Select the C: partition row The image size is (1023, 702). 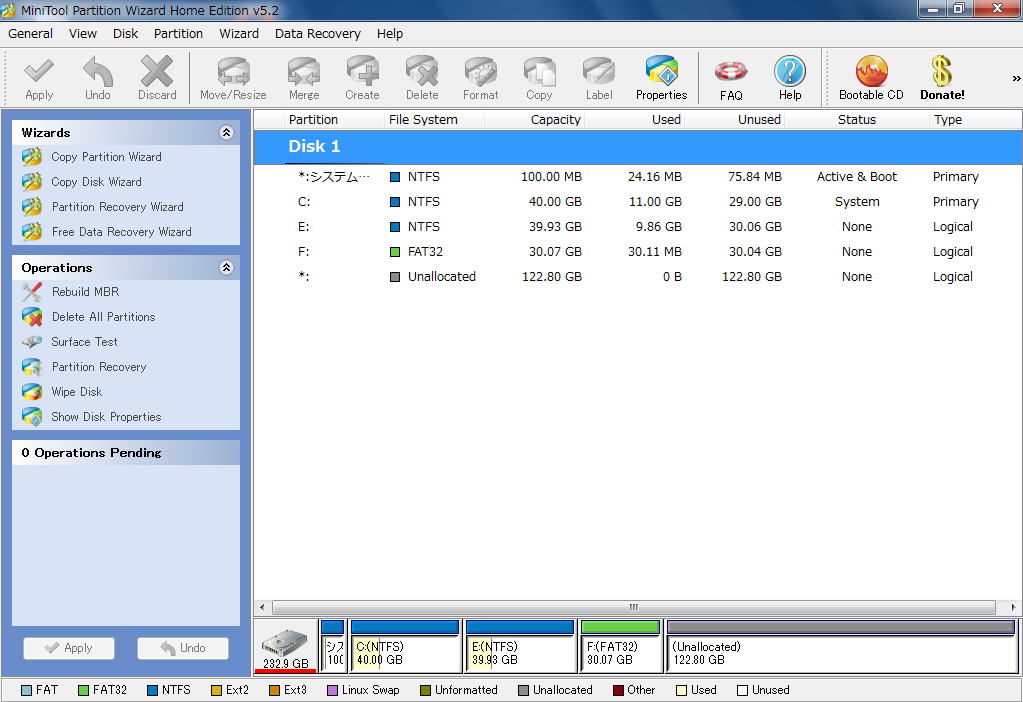point(637,202)
